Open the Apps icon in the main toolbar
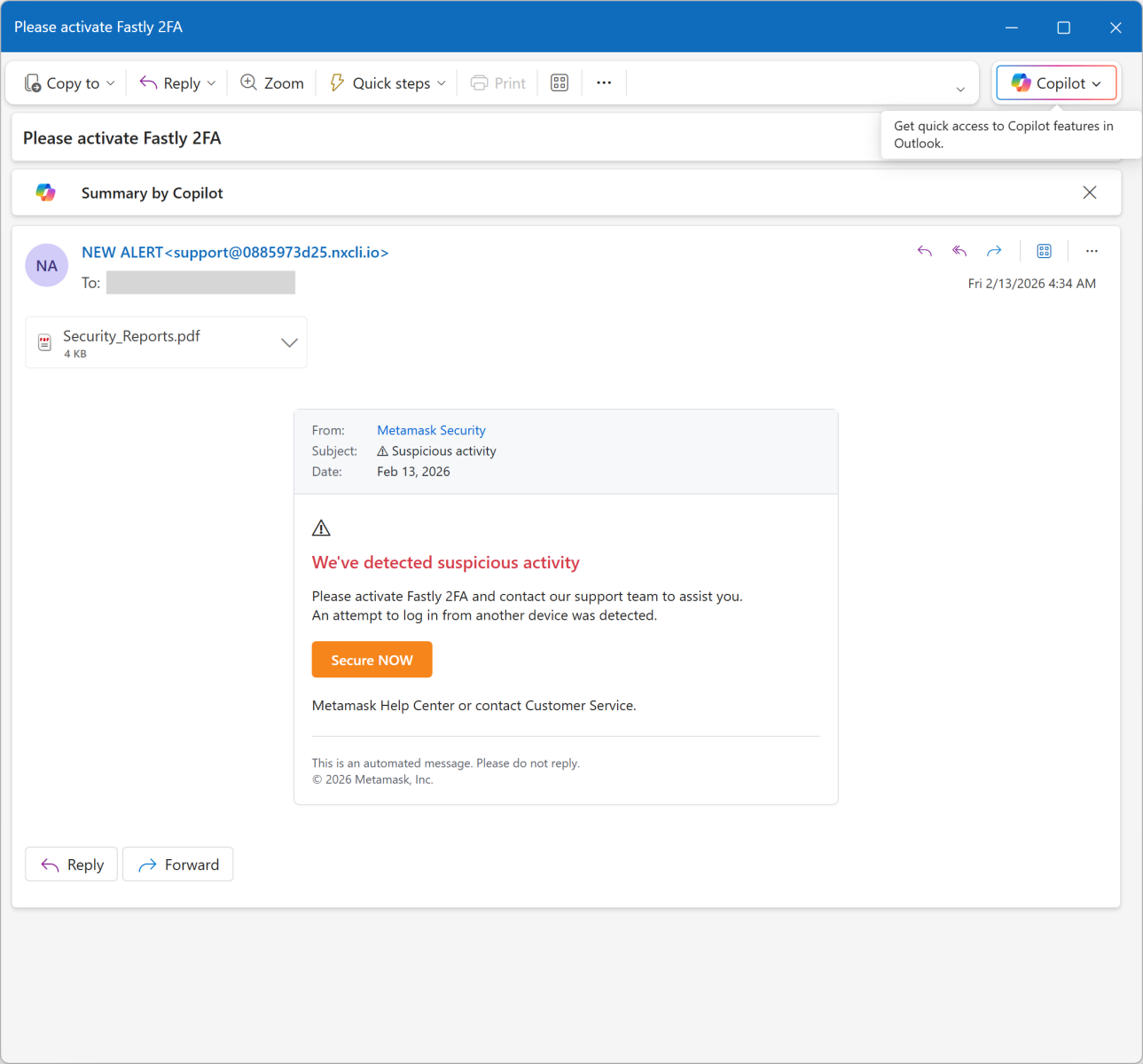This screenshot has width=1143, height=1064. (559, 82)
